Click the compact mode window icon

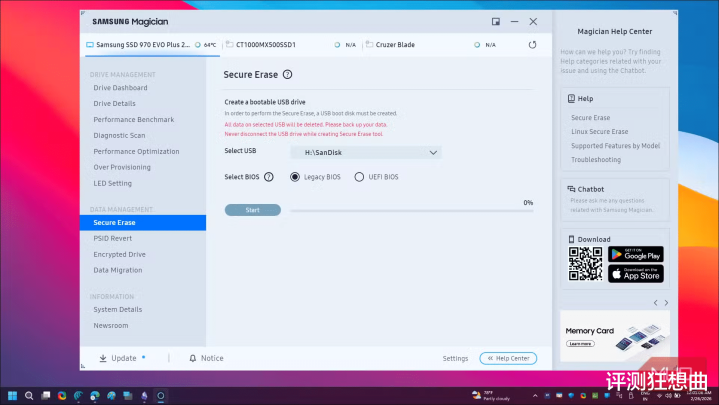[496, 22]
